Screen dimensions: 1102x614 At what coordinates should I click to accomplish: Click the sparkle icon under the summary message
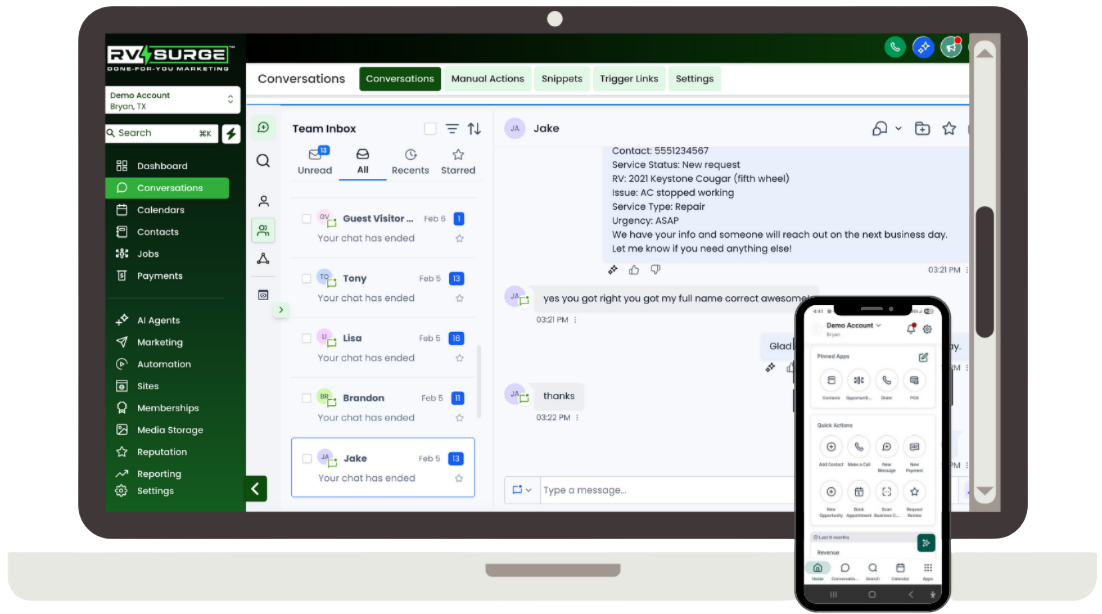613,270
